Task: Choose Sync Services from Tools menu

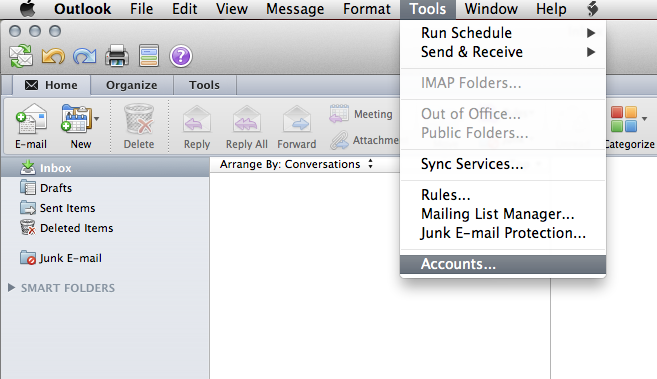Action: [x=503, y=164]
